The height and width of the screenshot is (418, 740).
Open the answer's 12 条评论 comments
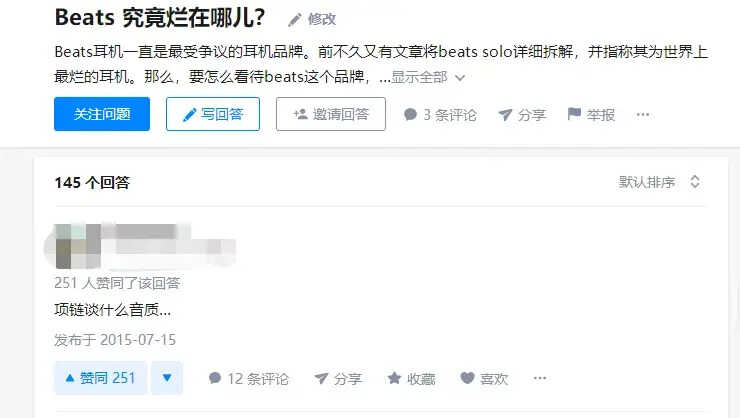(x=249, y=378)
